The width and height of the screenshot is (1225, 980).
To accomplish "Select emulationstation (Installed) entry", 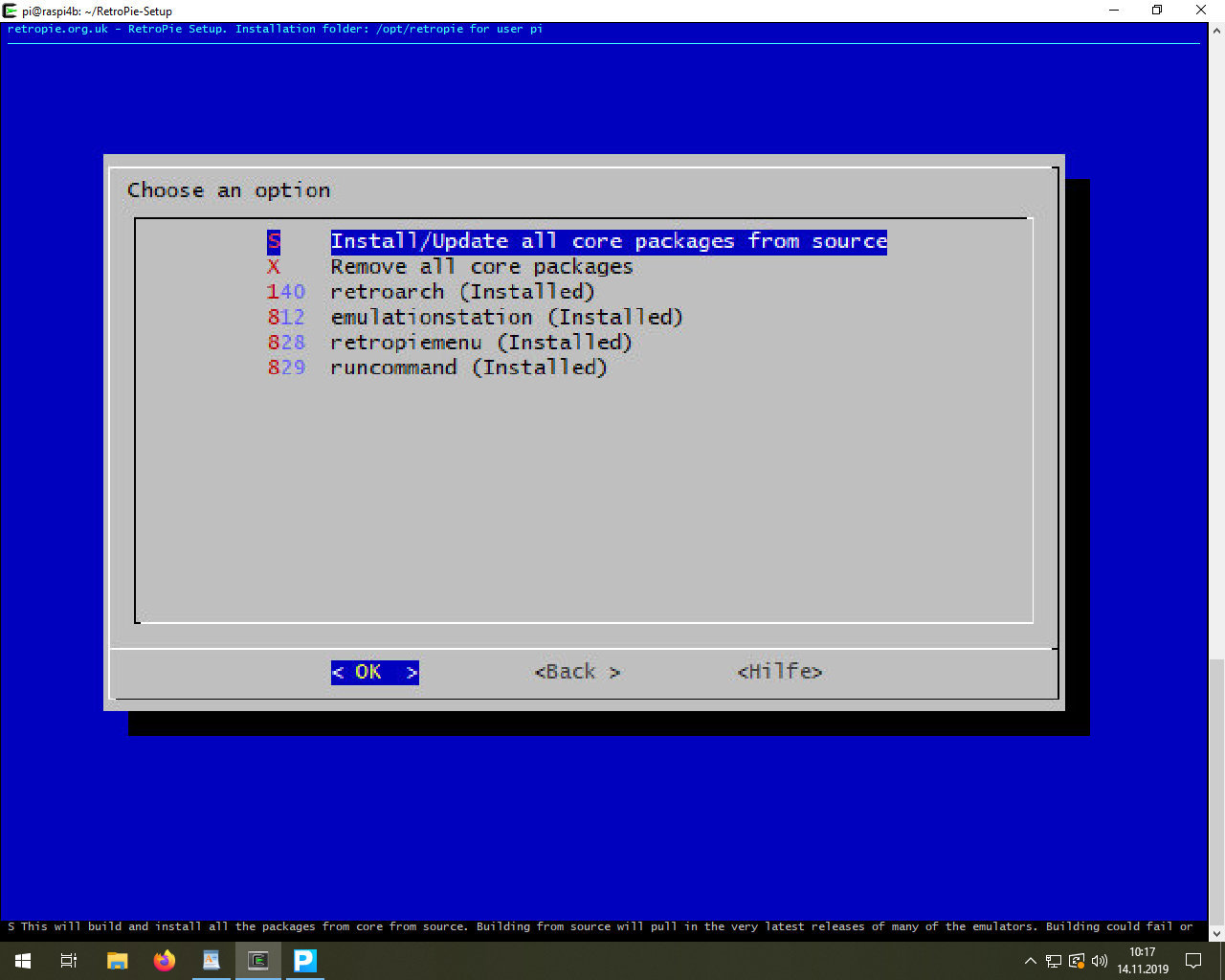I will 506,317.
